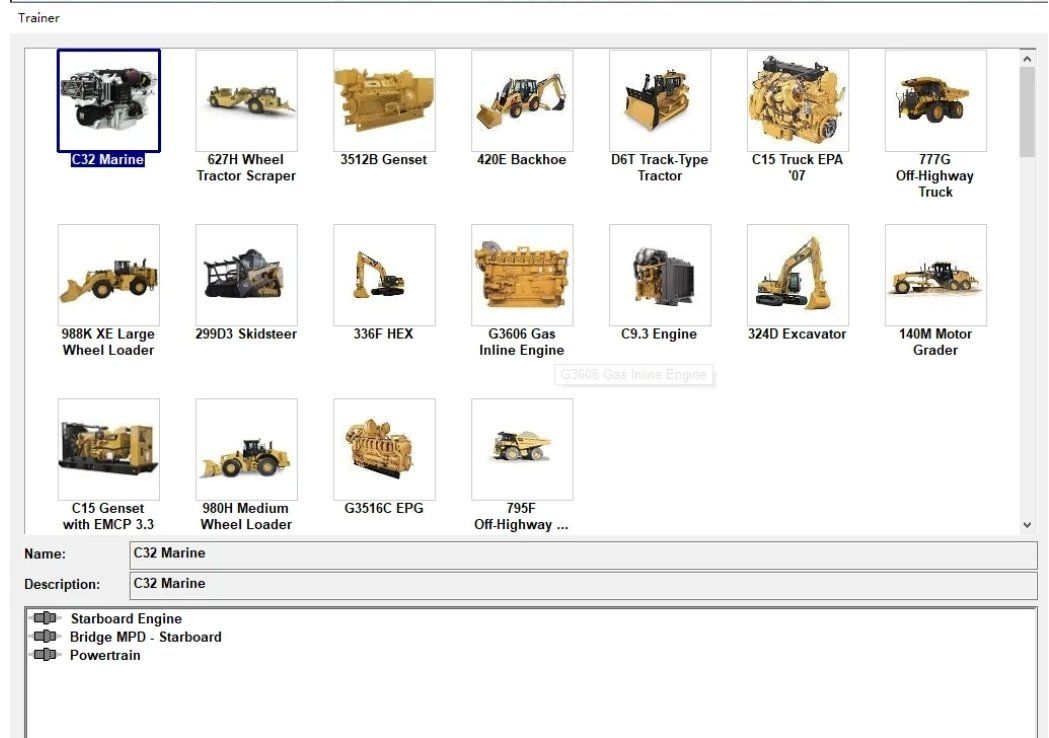This screenshot has width=1049, height=738.
Task: Pick the 420E Backhoe icon
Action: 522,101
